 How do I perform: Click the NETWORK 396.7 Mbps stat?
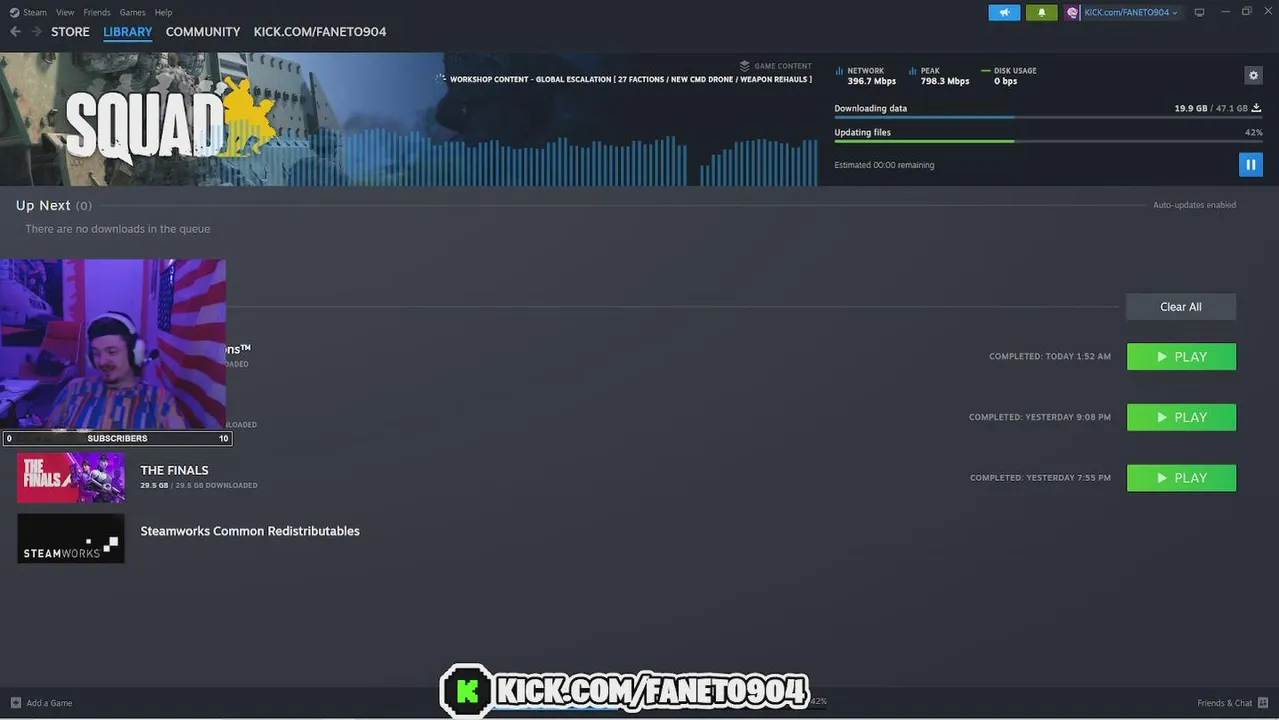(x=866, y=76)
